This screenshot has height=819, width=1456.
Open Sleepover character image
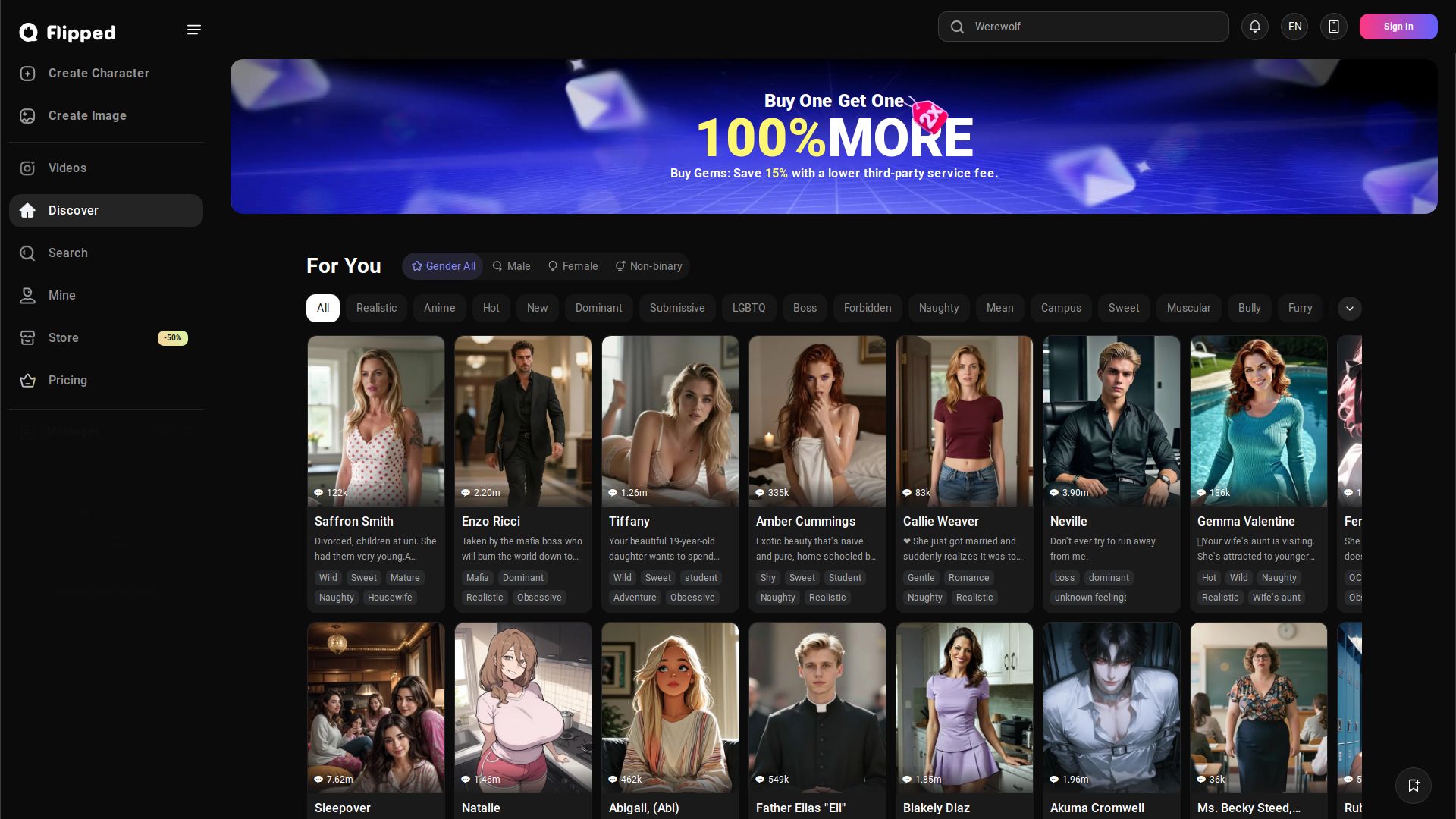pos(376,708)
